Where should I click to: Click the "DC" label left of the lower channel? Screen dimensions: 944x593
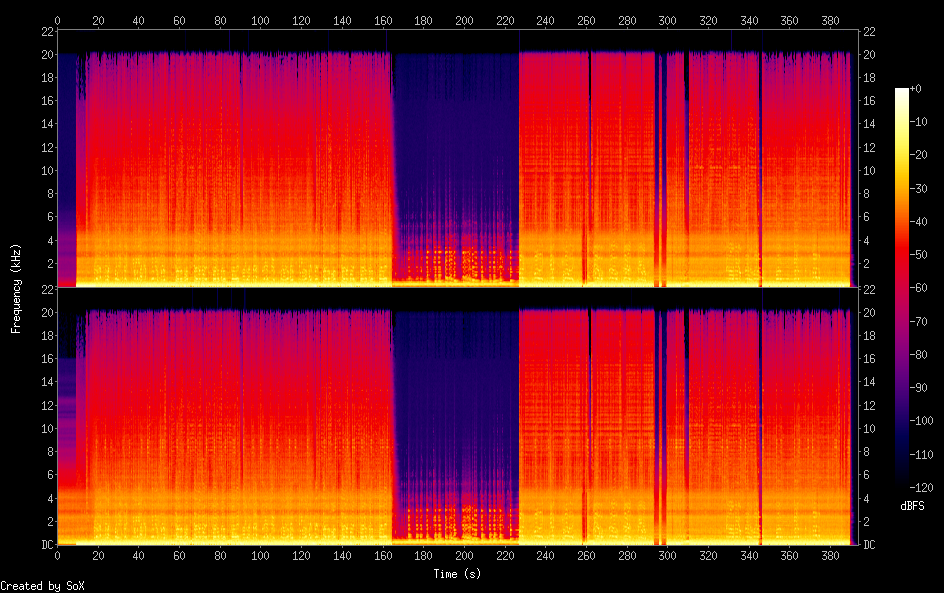pyautogui.click(x=48, y=544)
